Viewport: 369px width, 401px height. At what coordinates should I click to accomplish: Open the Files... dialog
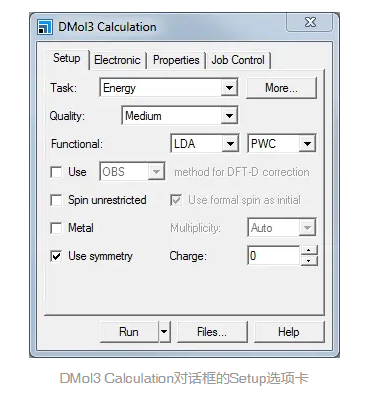click(x=212, y=332)
